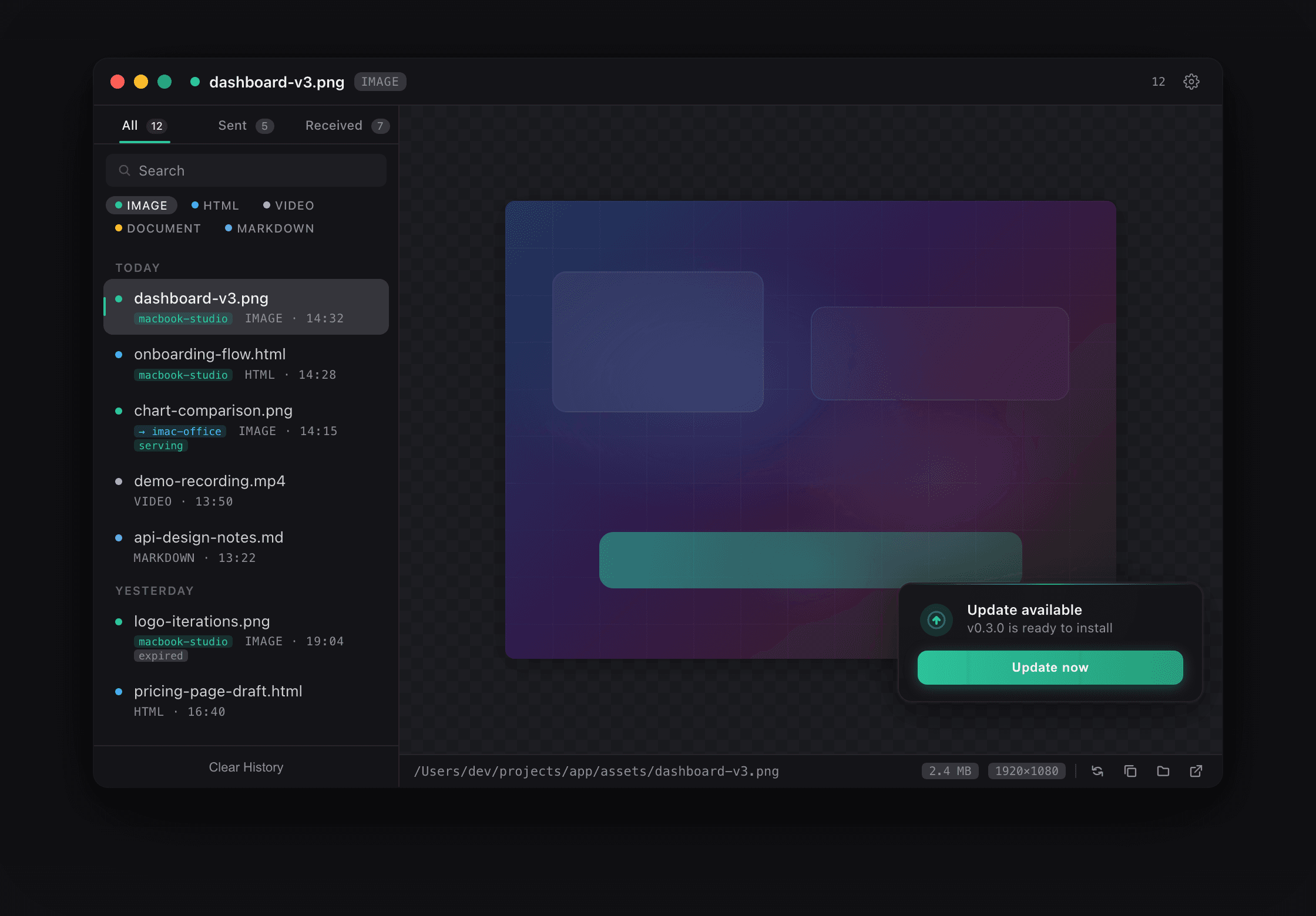1316x916 pixels.
Task: Select api-design-notes.md in the list
Action: [246, 547]
